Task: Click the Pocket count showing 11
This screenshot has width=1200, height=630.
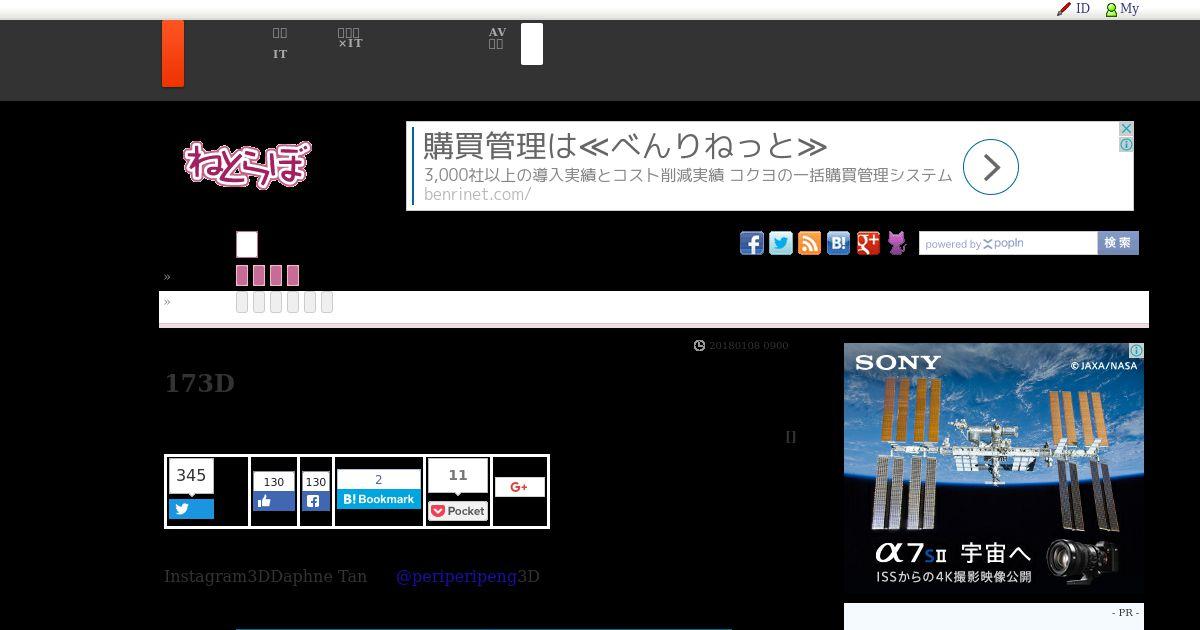Action: (x=458, y=476)
